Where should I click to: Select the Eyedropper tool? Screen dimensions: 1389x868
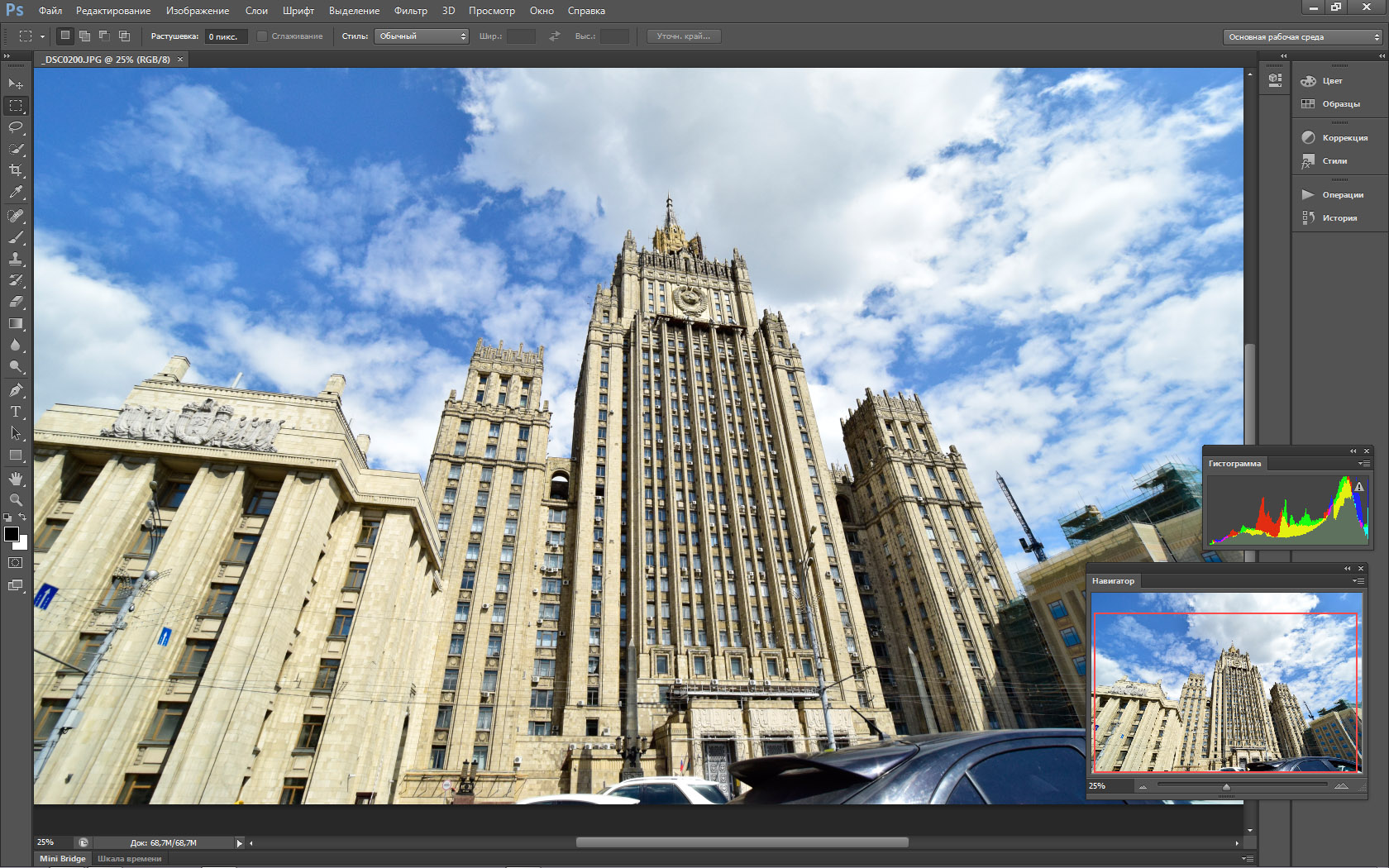(16, 192)
